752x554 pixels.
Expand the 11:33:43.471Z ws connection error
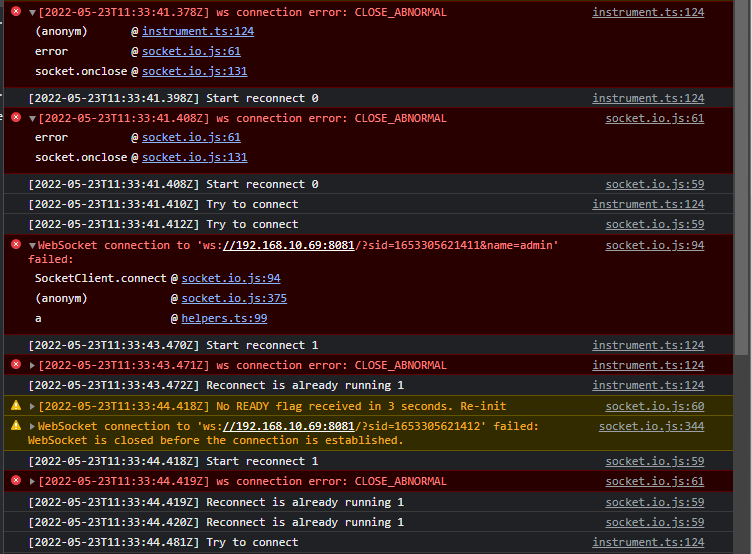coord(32,365)
